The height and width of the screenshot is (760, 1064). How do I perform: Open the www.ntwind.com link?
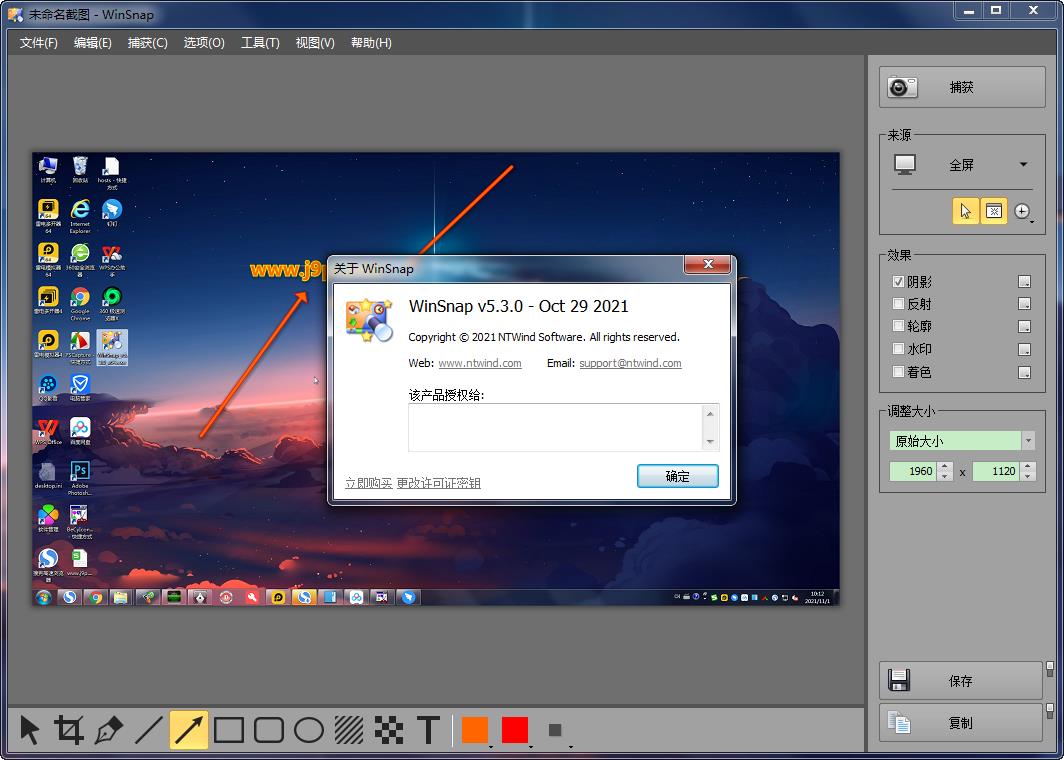[x=480, y=363]
